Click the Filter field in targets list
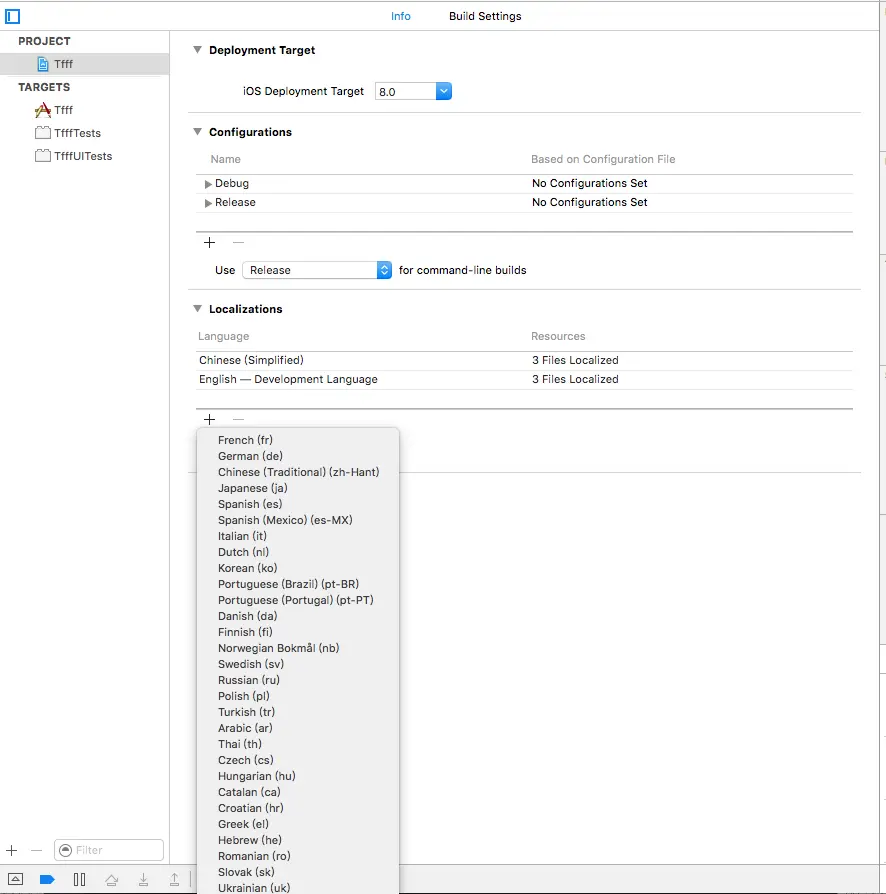 click(109, 850)
